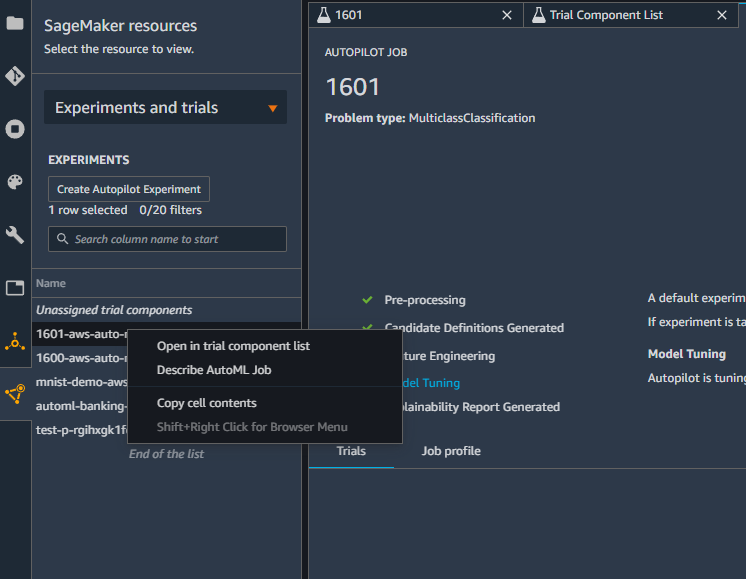The height and width of the screenshot is (579, 747).
Task: Choose Open in trial component list
Action: pos(233,346)
